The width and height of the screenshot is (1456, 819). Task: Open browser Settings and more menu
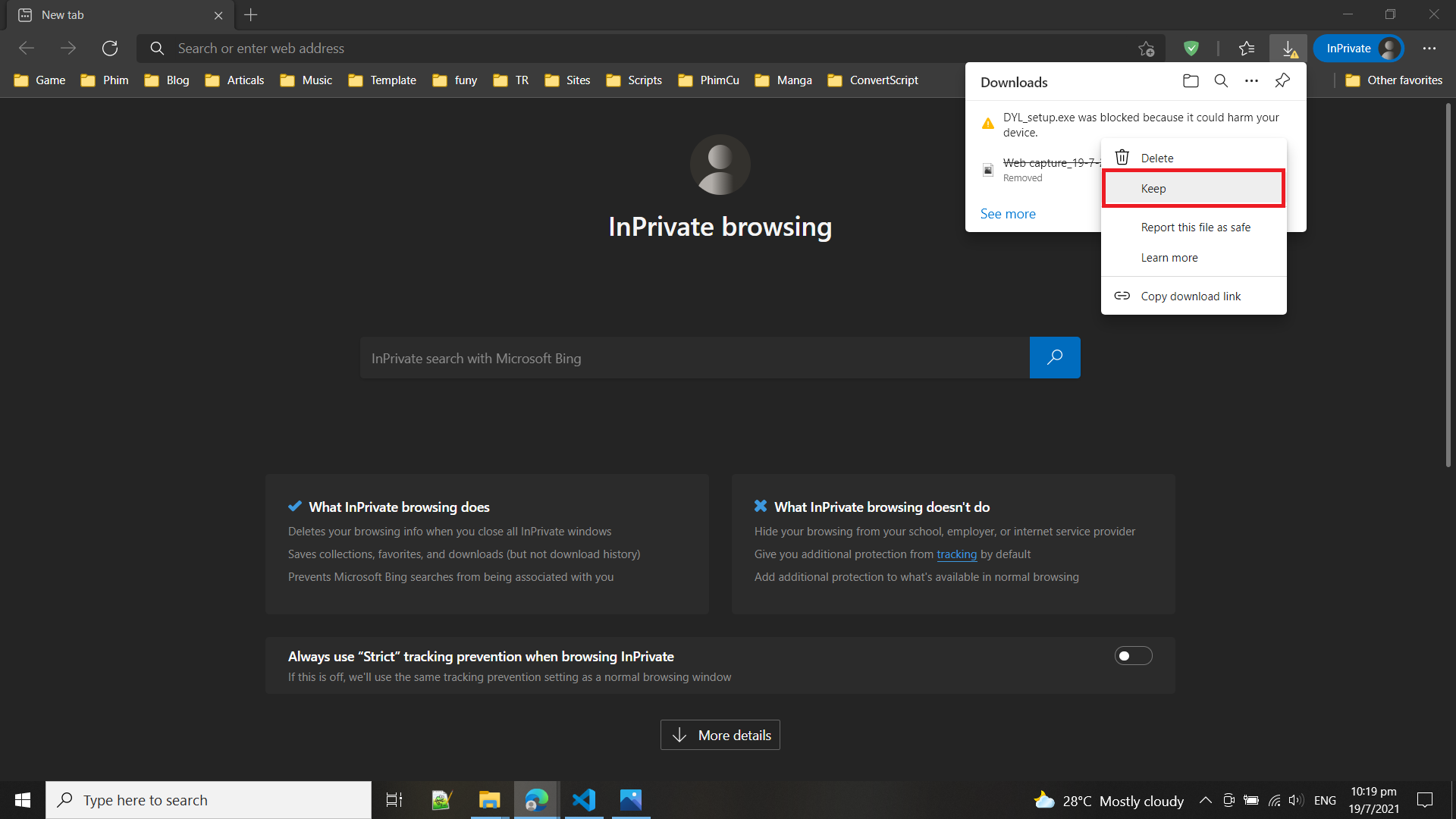pyautogui.click(x=1429, y=49)
